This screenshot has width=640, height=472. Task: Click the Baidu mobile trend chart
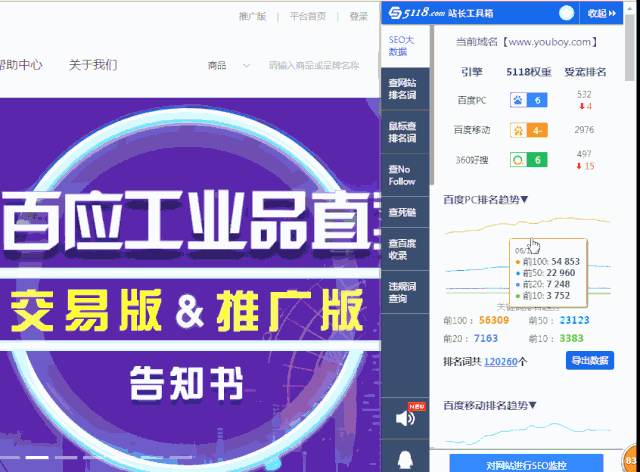point(528,434)
